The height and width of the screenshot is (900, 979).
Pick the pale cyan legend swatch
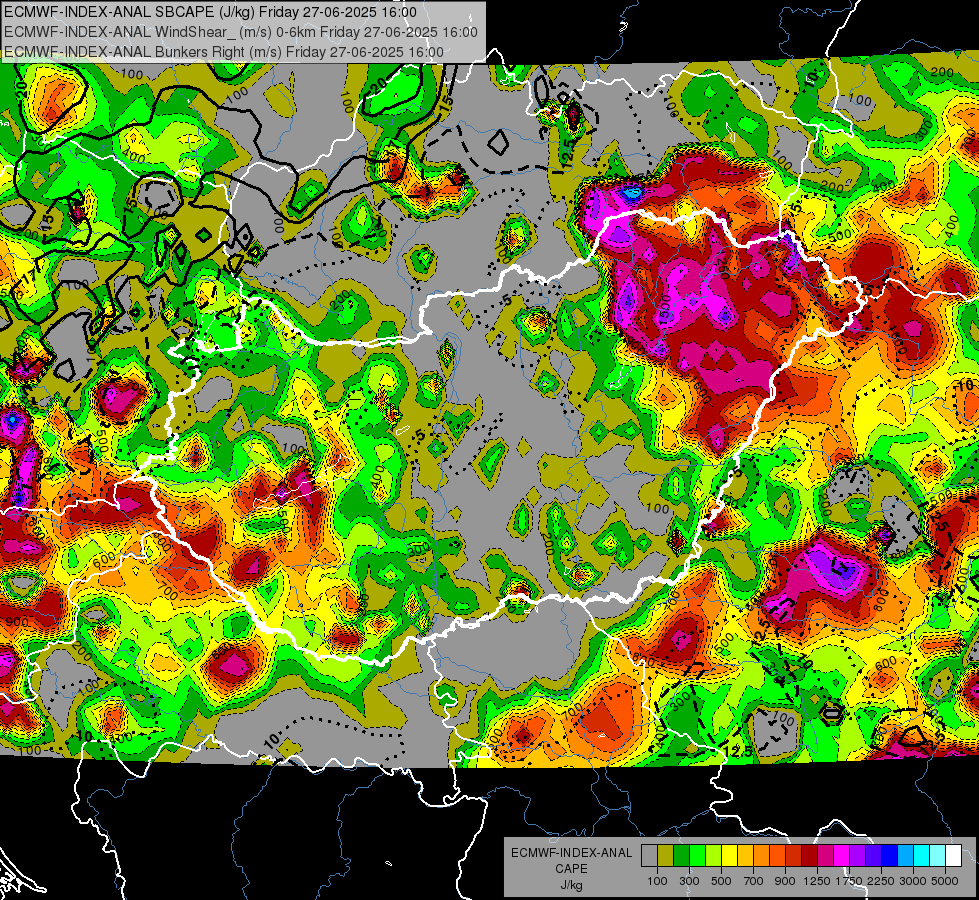(938, 856)
